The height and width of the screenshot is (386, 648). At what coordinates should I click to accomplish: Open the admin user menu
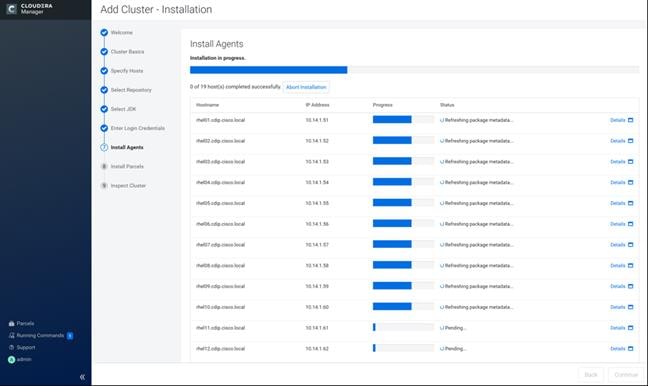20,359
